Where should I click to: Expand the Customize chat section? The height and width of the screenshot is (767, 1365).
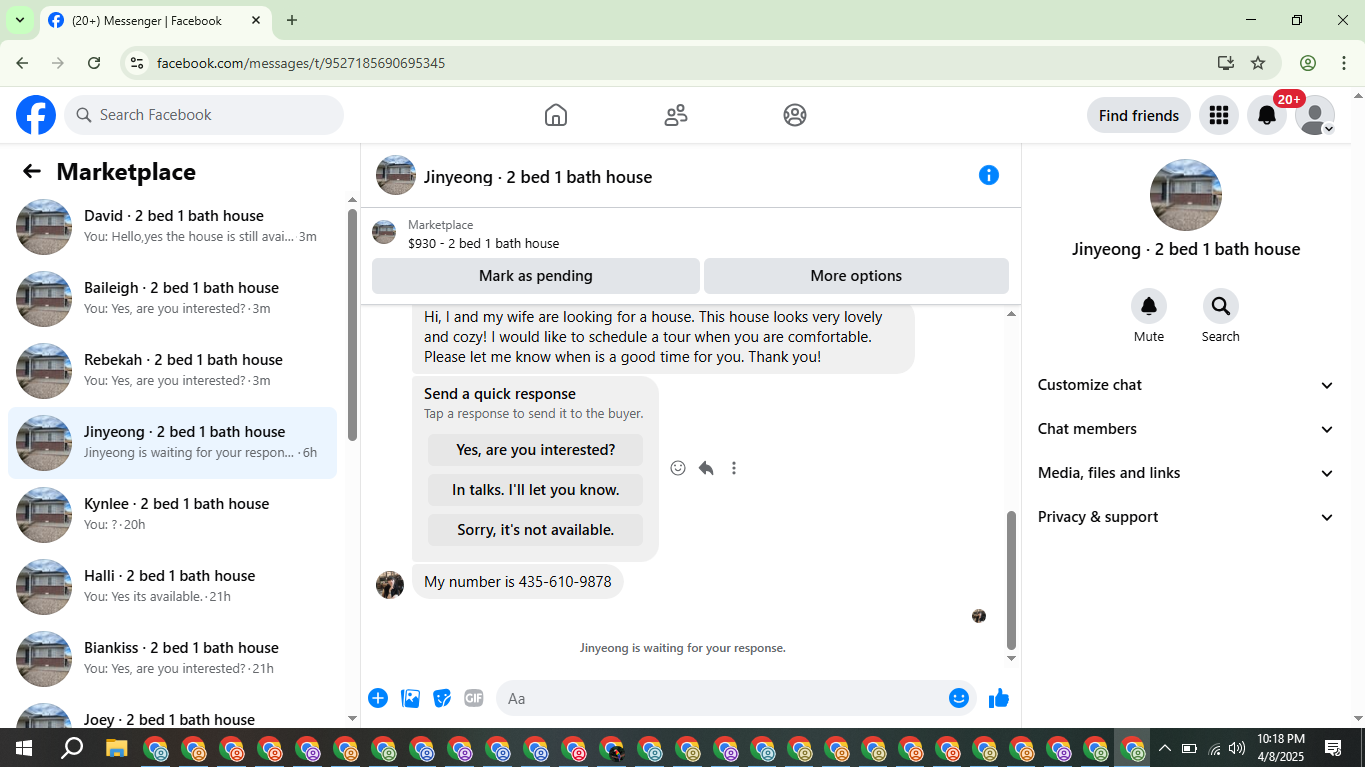point(1186,385)
